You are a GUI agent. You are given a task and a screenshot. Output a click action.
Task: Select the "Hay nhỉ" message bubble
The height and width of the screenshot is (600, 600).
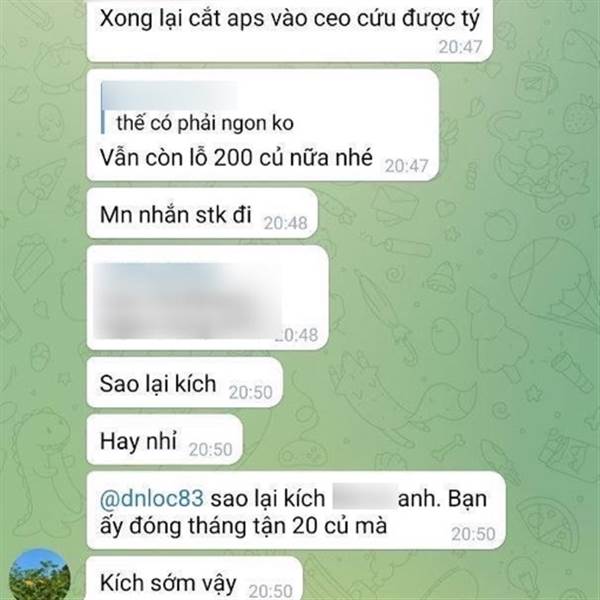pos(138,441)
